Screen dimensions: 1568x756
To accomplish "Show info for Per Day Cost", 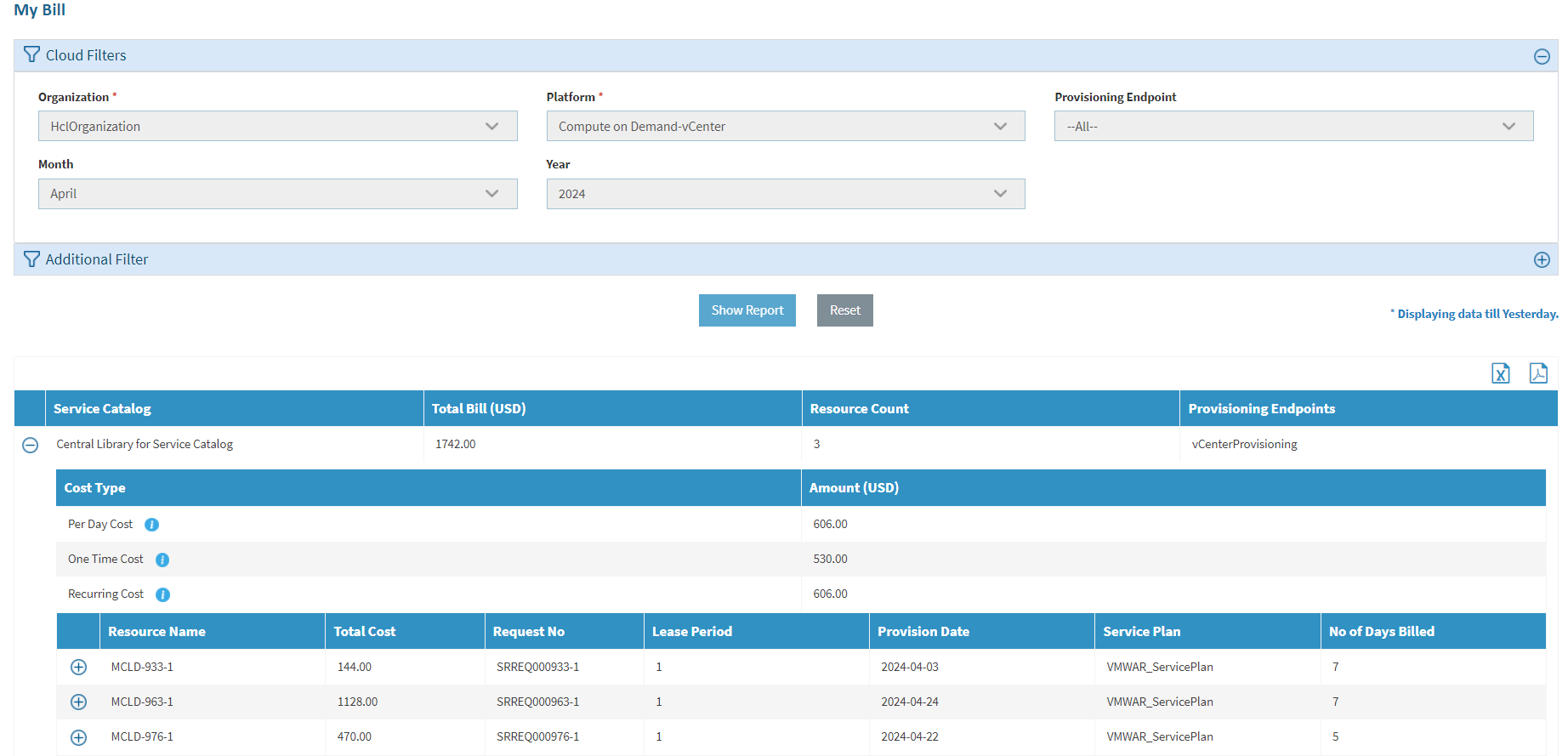I will (x=151, y=525).
